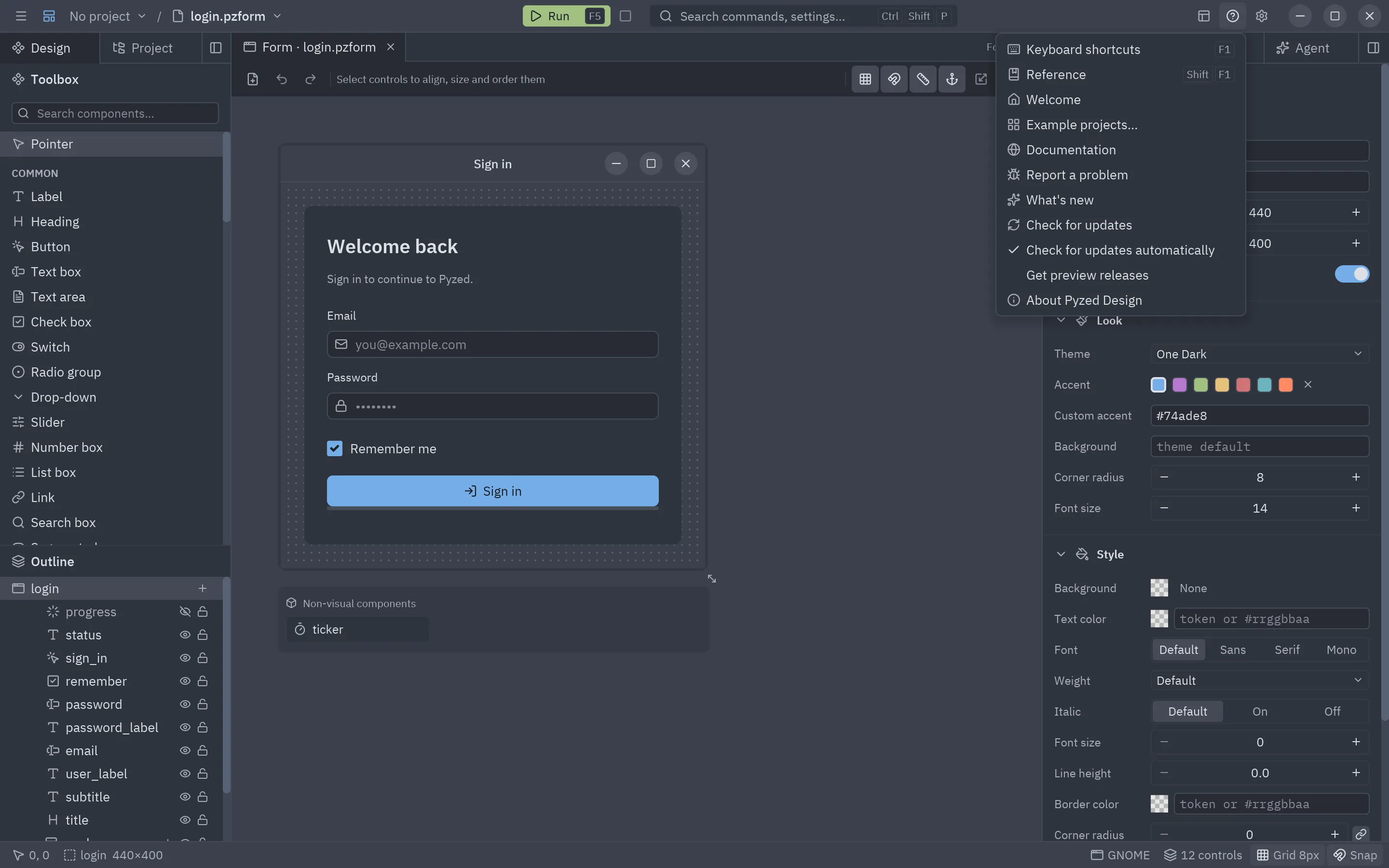Click the link corner radius chain icon
Screen dimensions: 1389x868
[x=1360, y=835]
